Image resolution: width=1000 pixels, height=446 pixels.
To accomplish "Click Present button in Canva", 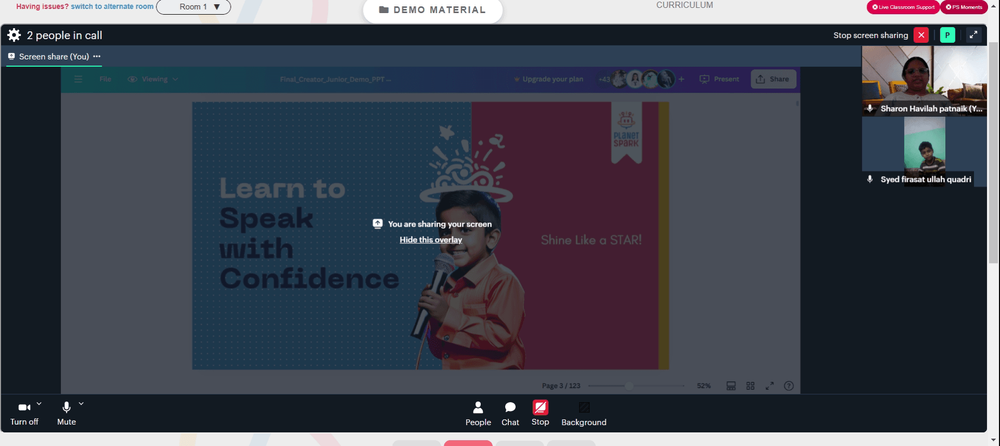I will (719, 79).
